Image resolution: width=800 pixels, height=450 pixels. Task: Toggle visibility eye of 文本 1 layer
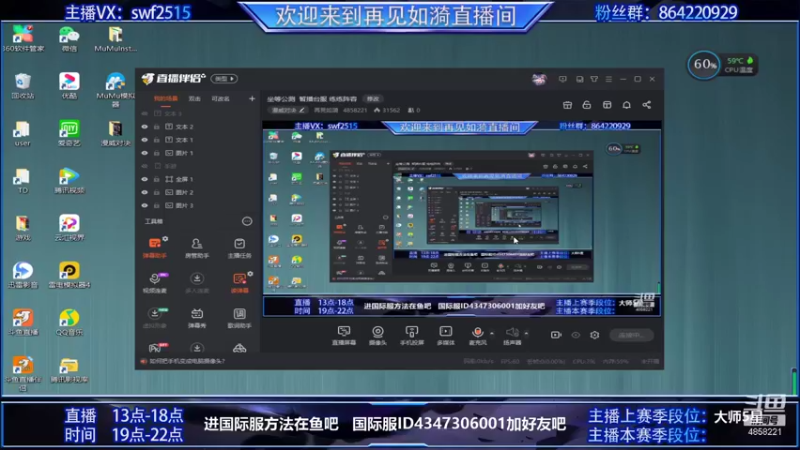click(x=144, y=140)
